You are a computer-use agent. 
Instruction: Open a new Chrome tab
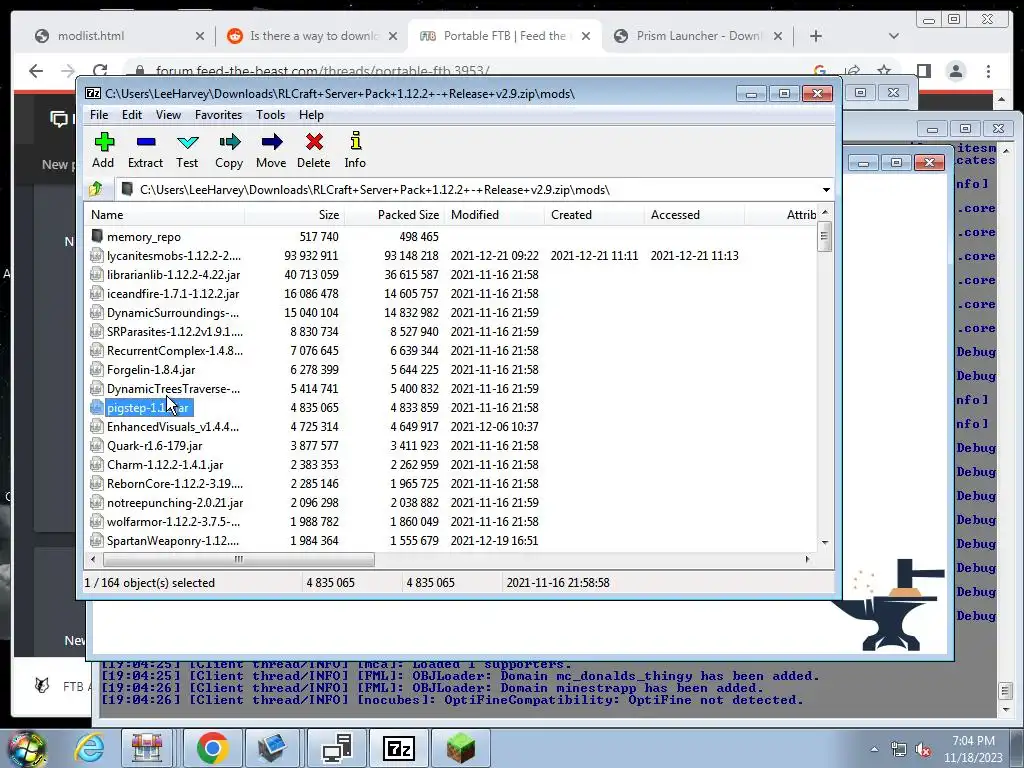pyautogui.click(x=816, y=36)
